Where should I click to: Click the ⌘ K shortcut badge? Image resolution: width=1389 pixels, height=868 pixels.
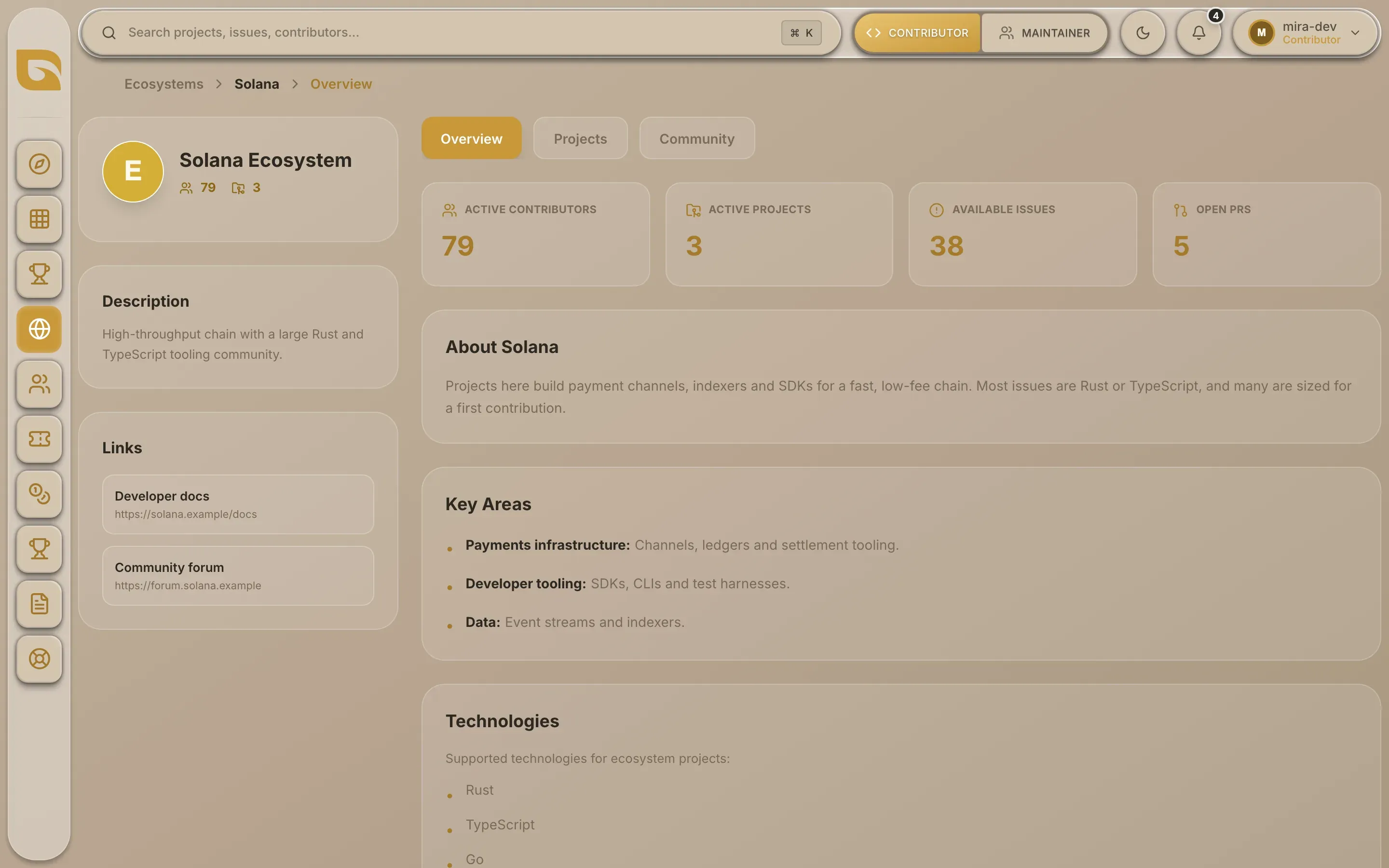coord(801,33)
